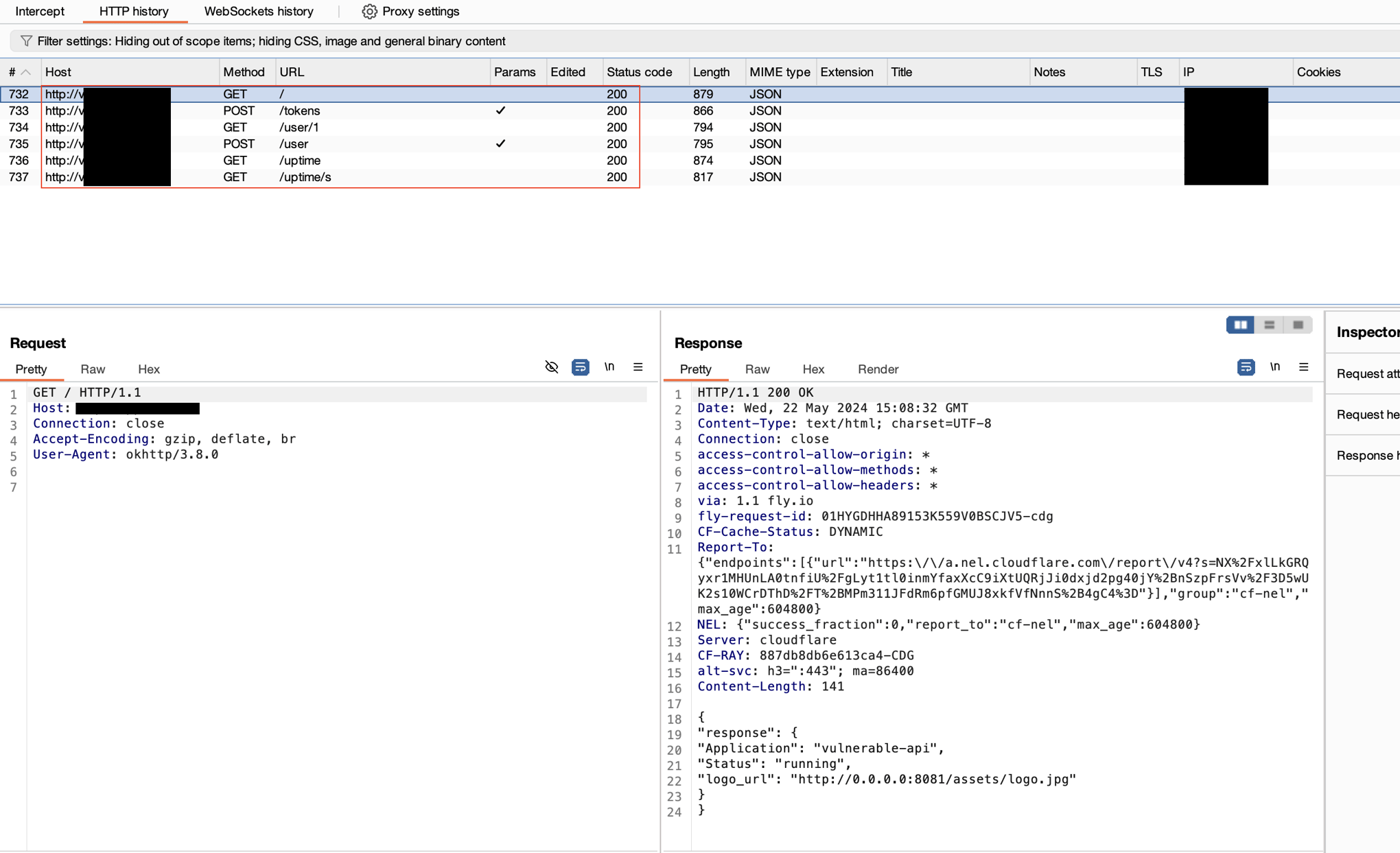Switch the Request view to Hex

tap(148, 369)
